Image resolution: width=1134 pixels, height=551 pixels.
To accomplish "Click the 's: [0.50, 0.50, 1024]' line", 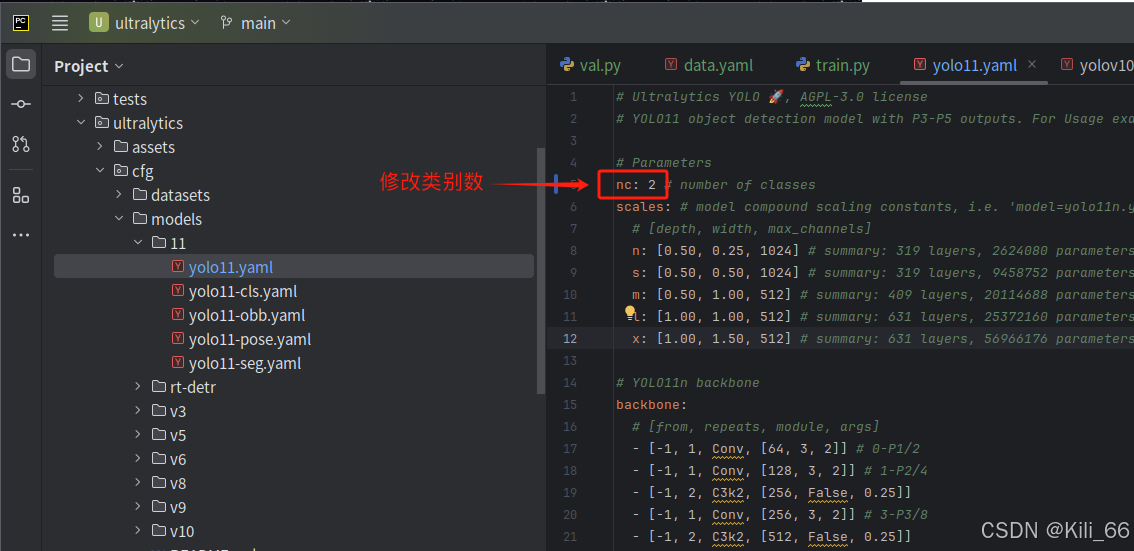I will [x=883, y=273].
